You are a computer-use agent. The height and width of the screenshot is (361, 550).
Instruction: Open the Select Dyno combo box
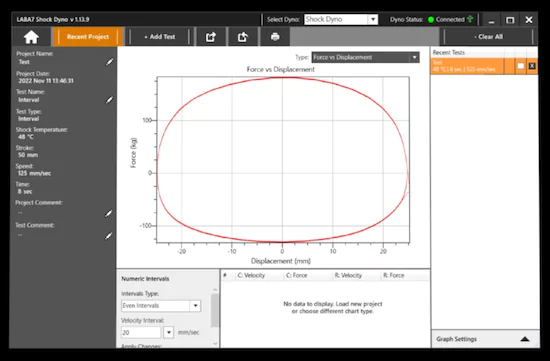point(341,19)
